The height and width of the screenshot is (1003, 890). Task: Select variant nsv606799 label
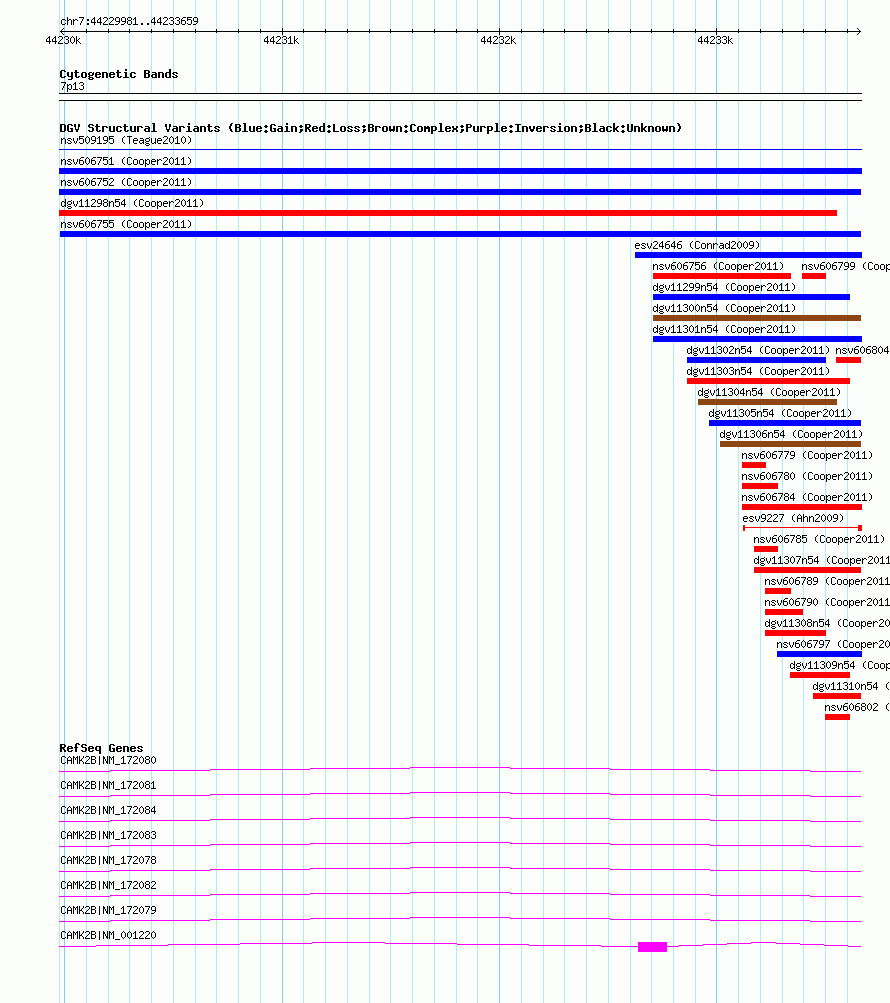tap(845, 266)
